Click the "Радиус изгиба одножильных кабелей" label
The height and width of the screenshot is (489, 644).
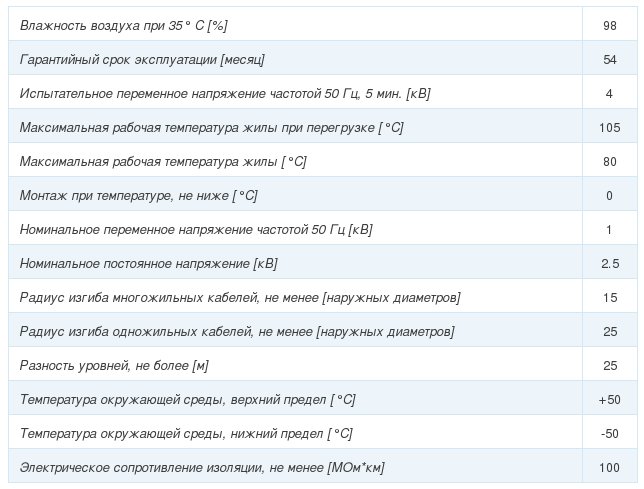(x=237, y=332)
